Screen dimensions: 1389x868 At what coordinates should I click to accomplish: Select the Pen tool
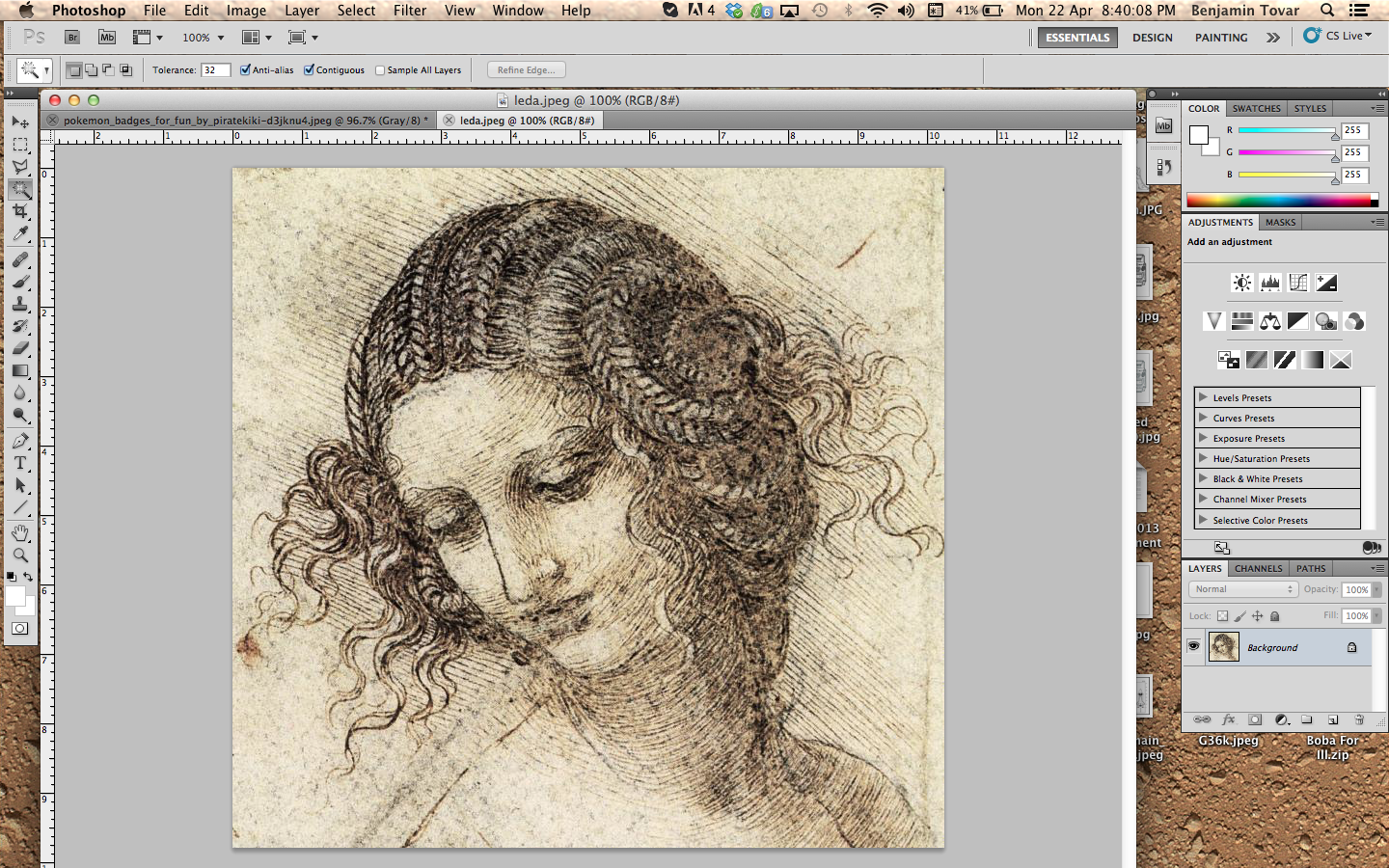(20, 441)
